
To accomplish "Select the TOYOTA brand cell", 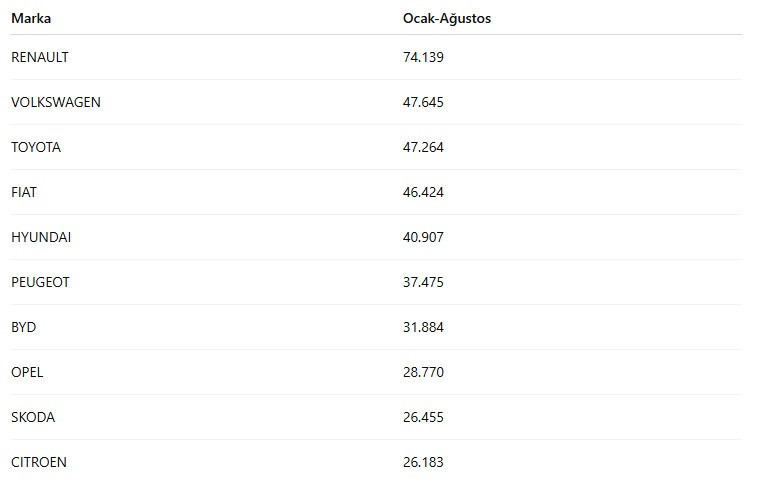I will [36, 147].
